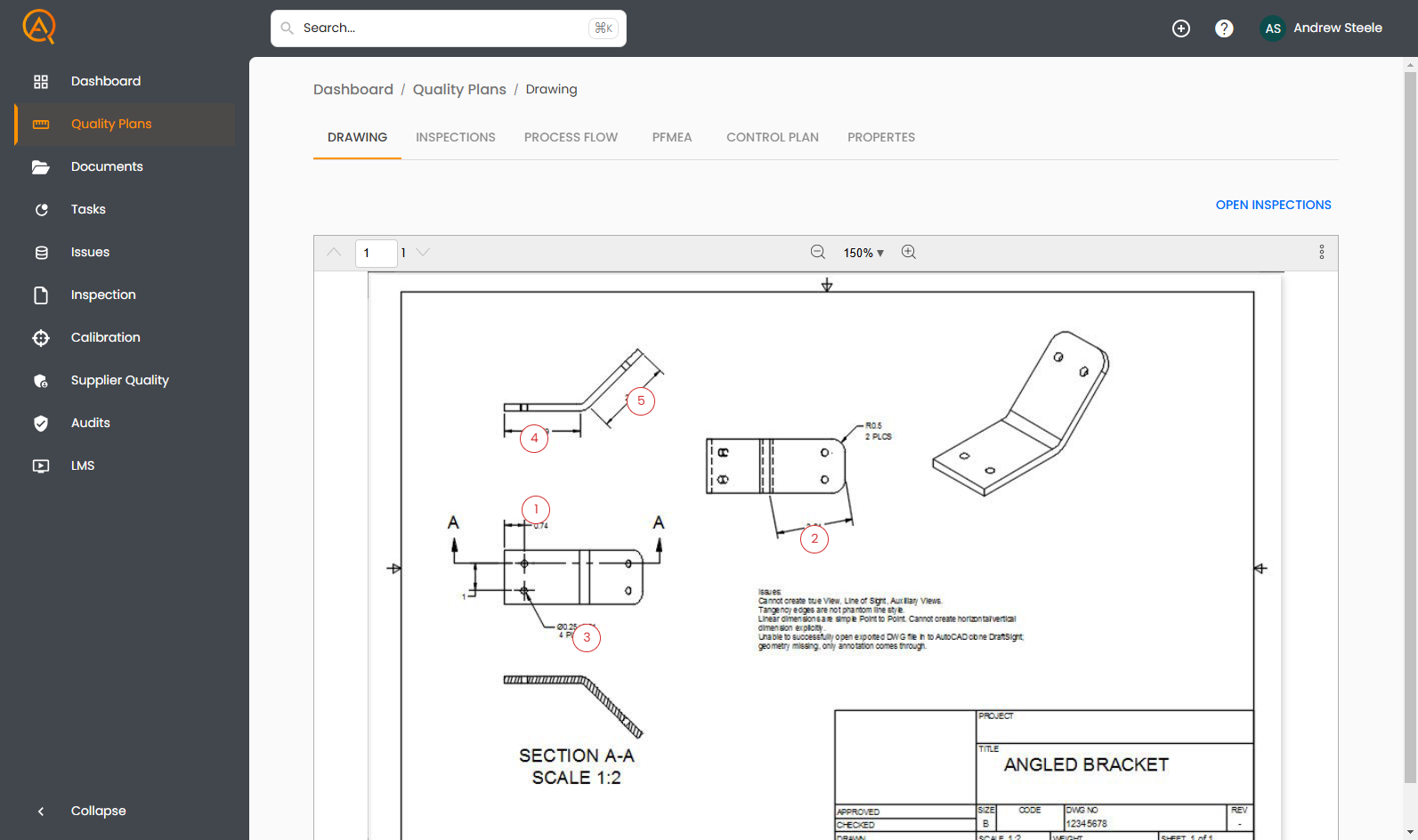Click the add (plus) icon in header
The width and height of the screenshot is (1418, 840).
1181,28
